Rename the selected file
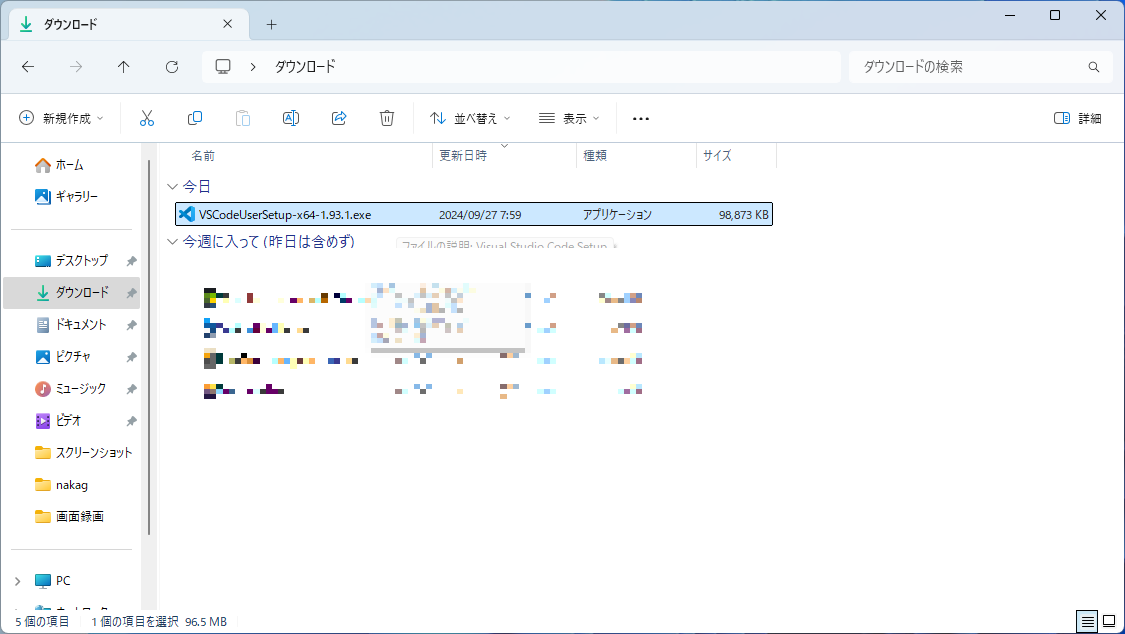Viewport: 1125px width, 634px height. coord(291,118)
